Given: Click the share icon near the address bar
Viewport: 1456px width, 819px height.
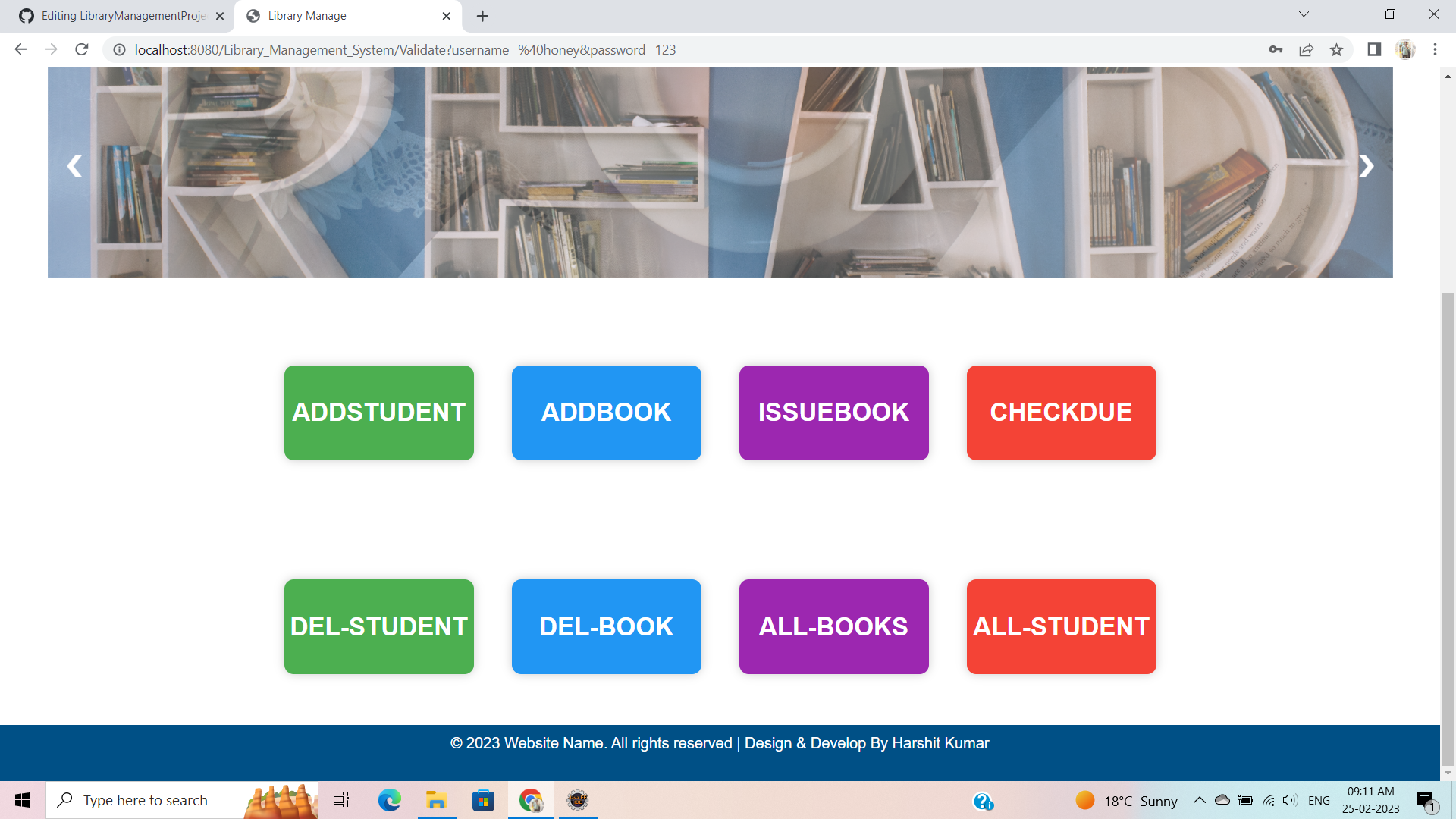Looking at the screenshot, I should pyautogui.click(x=1306, y=49).
